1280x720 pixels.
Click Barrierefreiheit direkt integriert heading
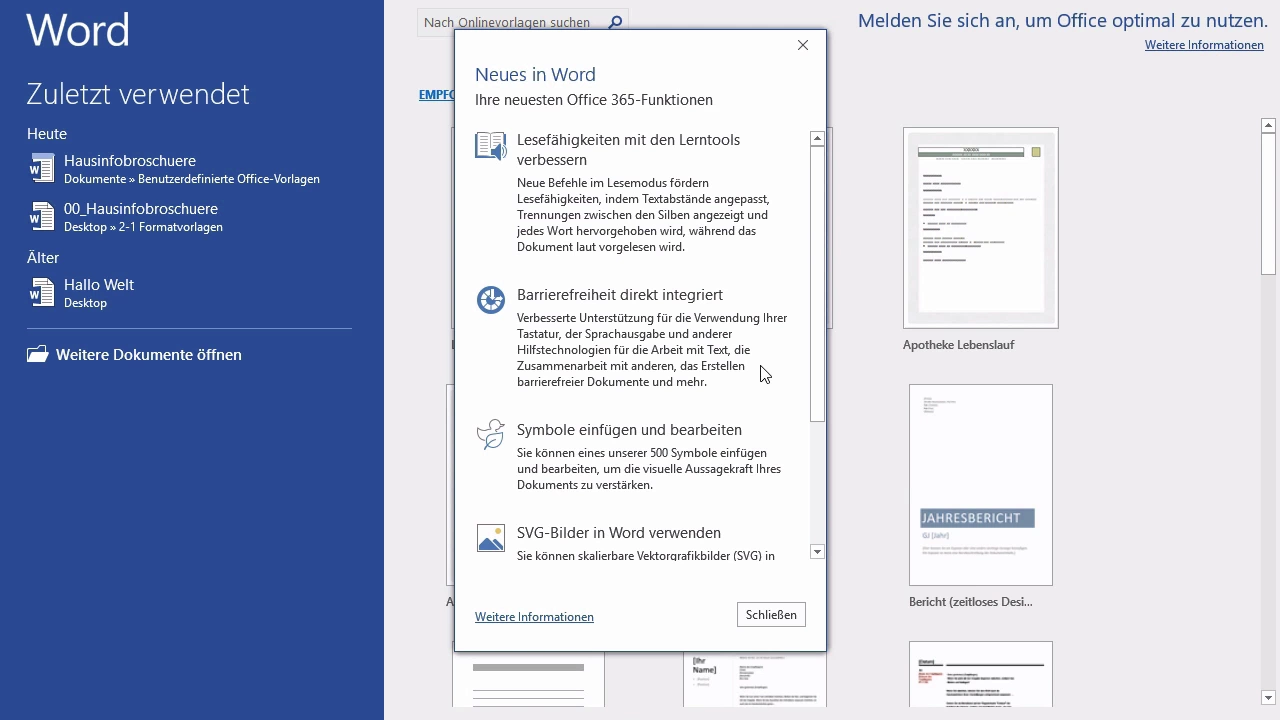pyautogui.click(x=620, y=295)
